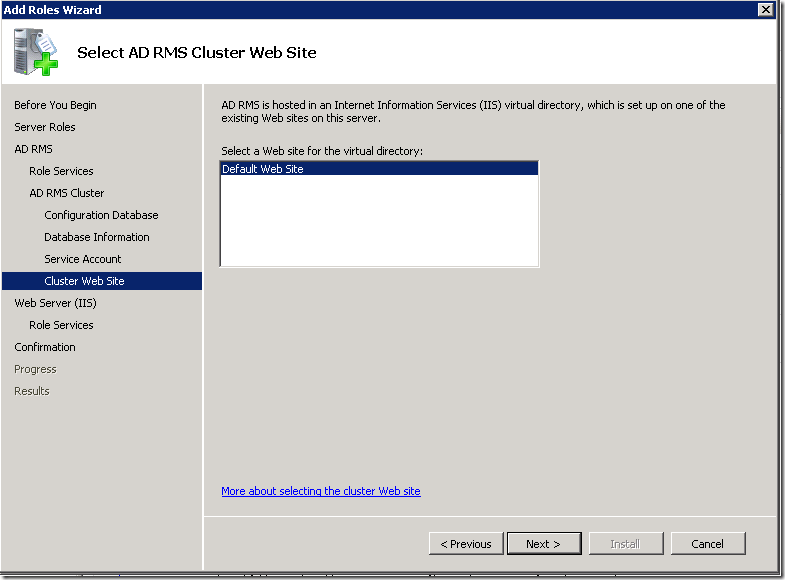Select the Progress step
The image size is (785, 580).
point(35,369)
